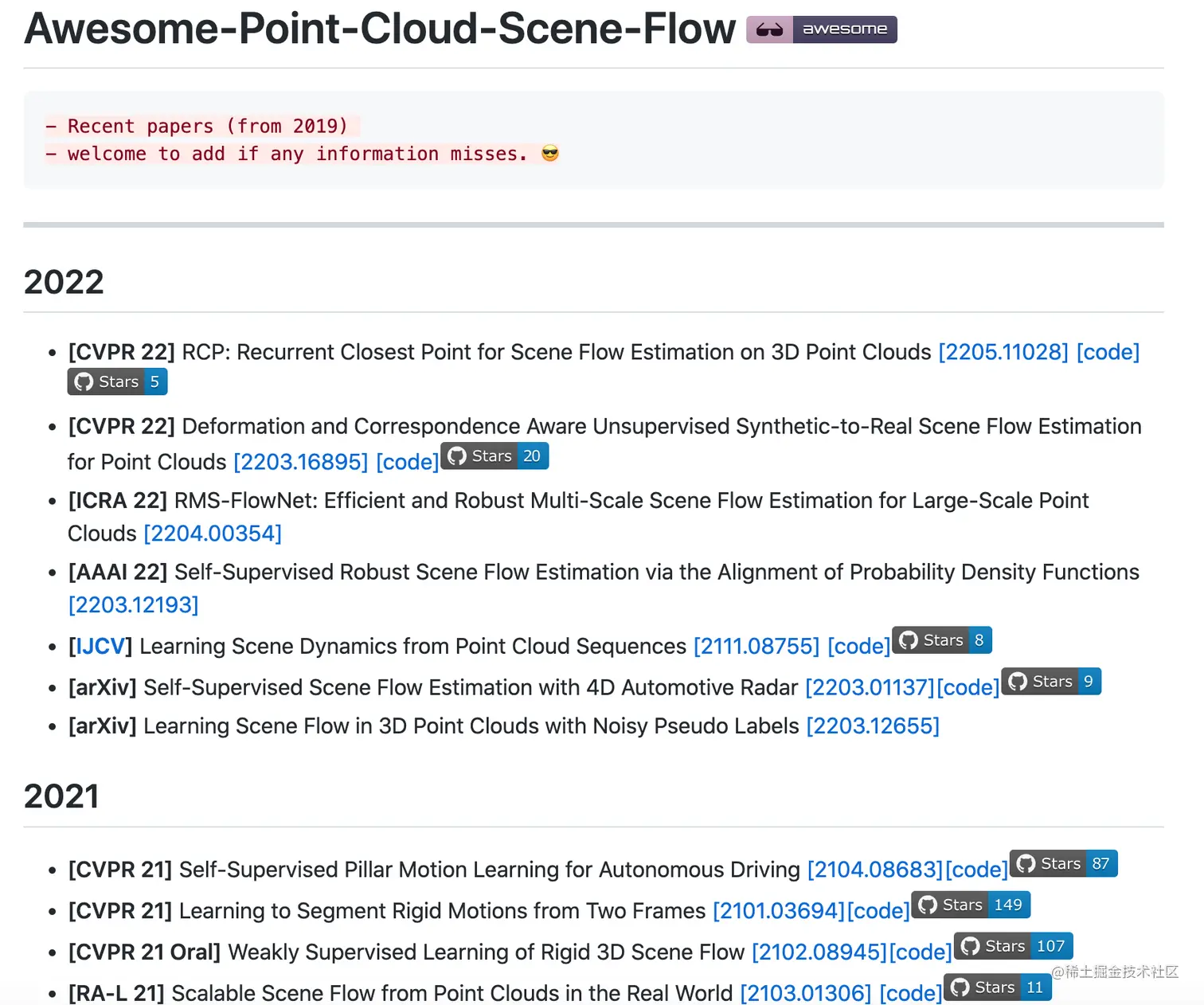Open code link for RCP paper
The width and height of the screenshot is (1204, 1005).
click(1108, 352)
